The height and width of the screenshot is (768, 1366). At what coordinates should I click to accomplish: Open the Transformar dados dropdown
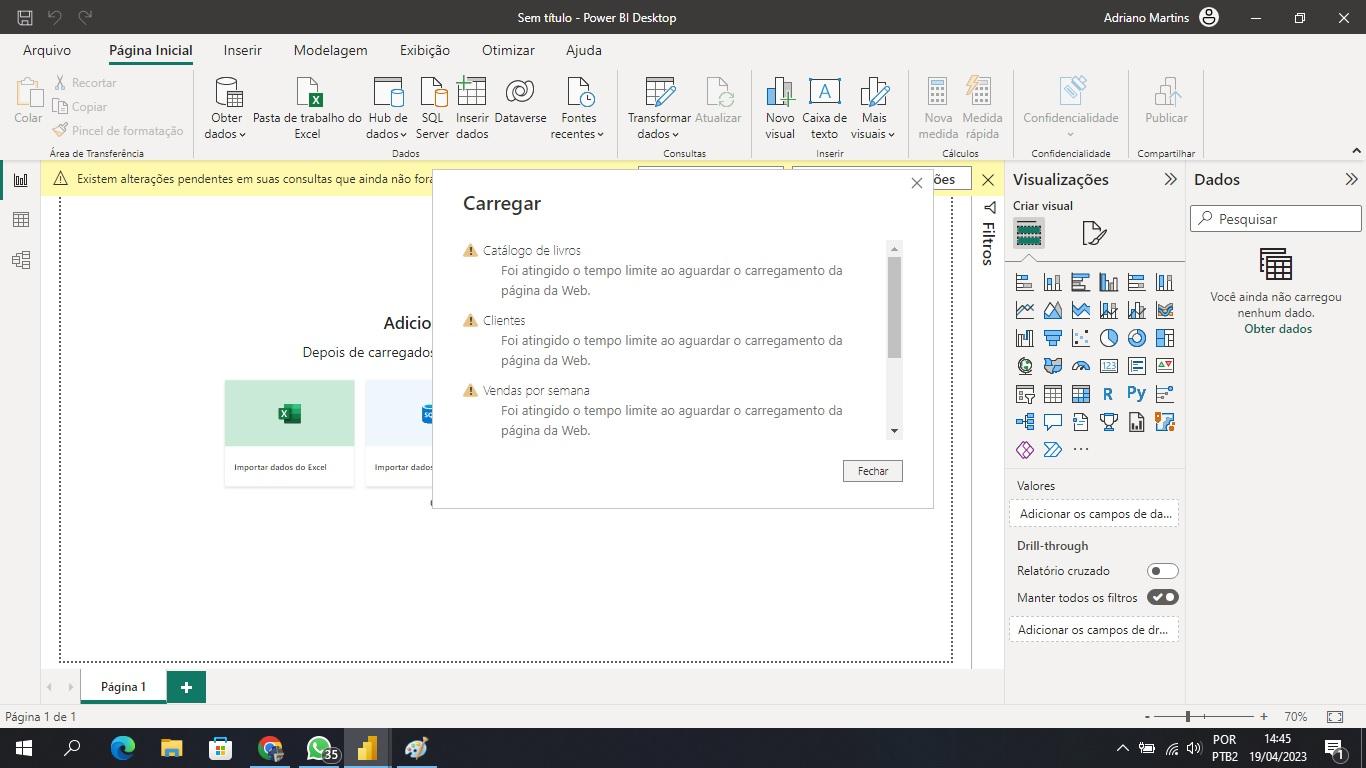659,109
